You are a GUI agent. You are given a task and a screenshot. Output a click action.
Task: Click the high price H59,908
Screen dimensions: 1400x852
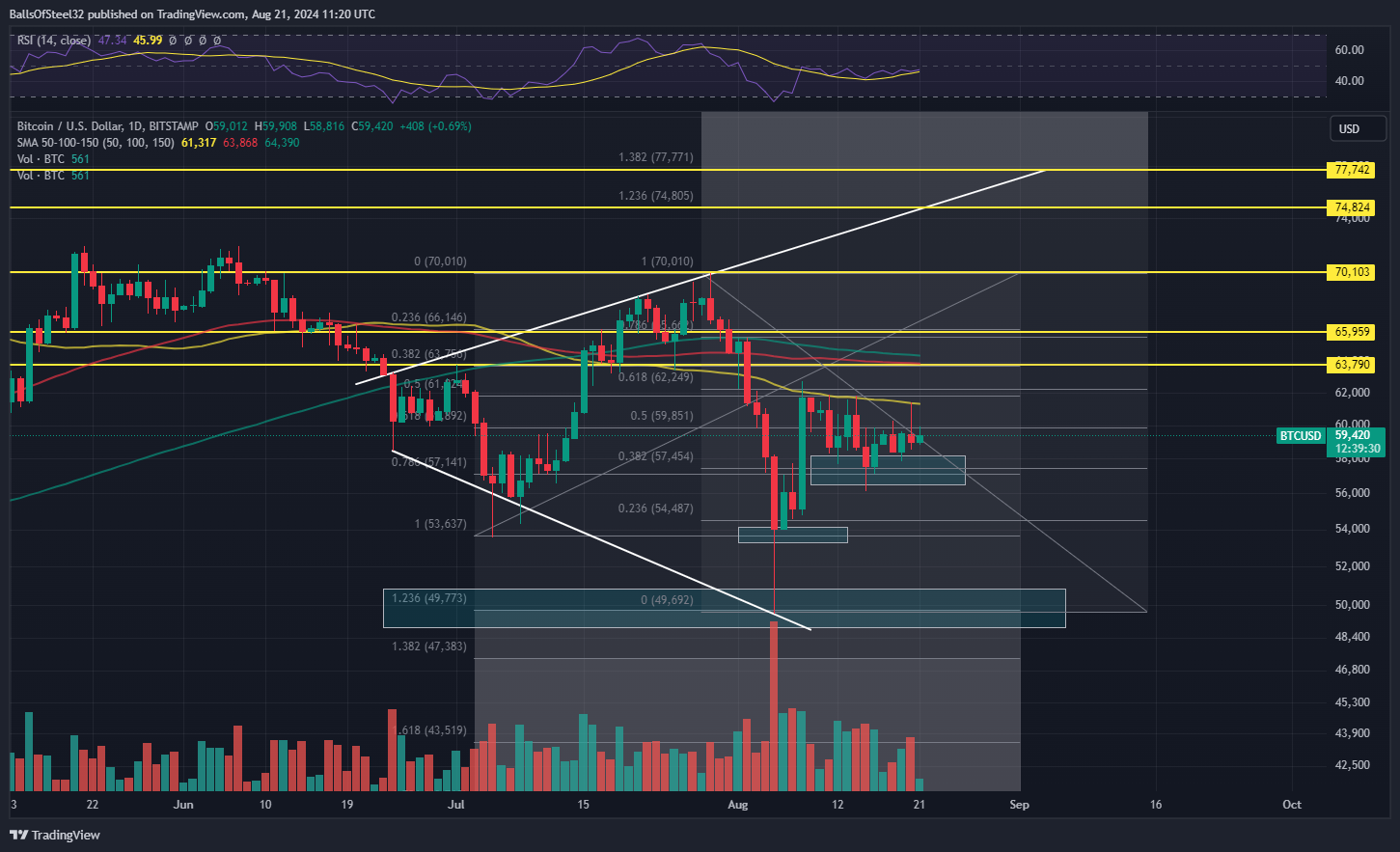pyautogui.click(x=275, y=126)
